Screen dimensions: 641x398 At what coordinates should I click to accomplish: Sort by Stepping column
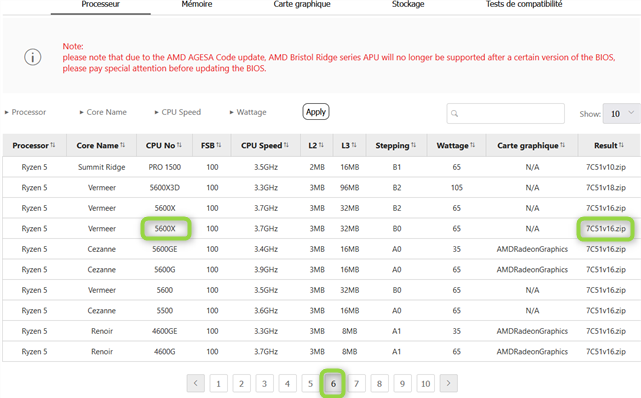tap(396, 145)
